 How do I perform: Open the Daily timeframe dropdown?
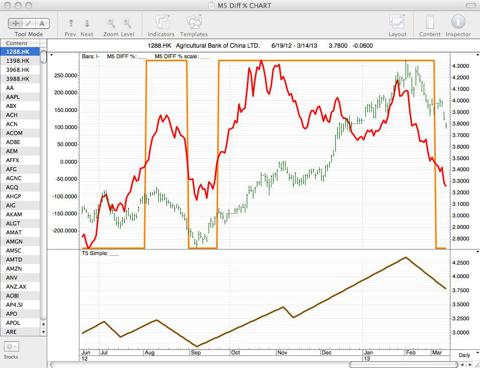click(467, 355)
